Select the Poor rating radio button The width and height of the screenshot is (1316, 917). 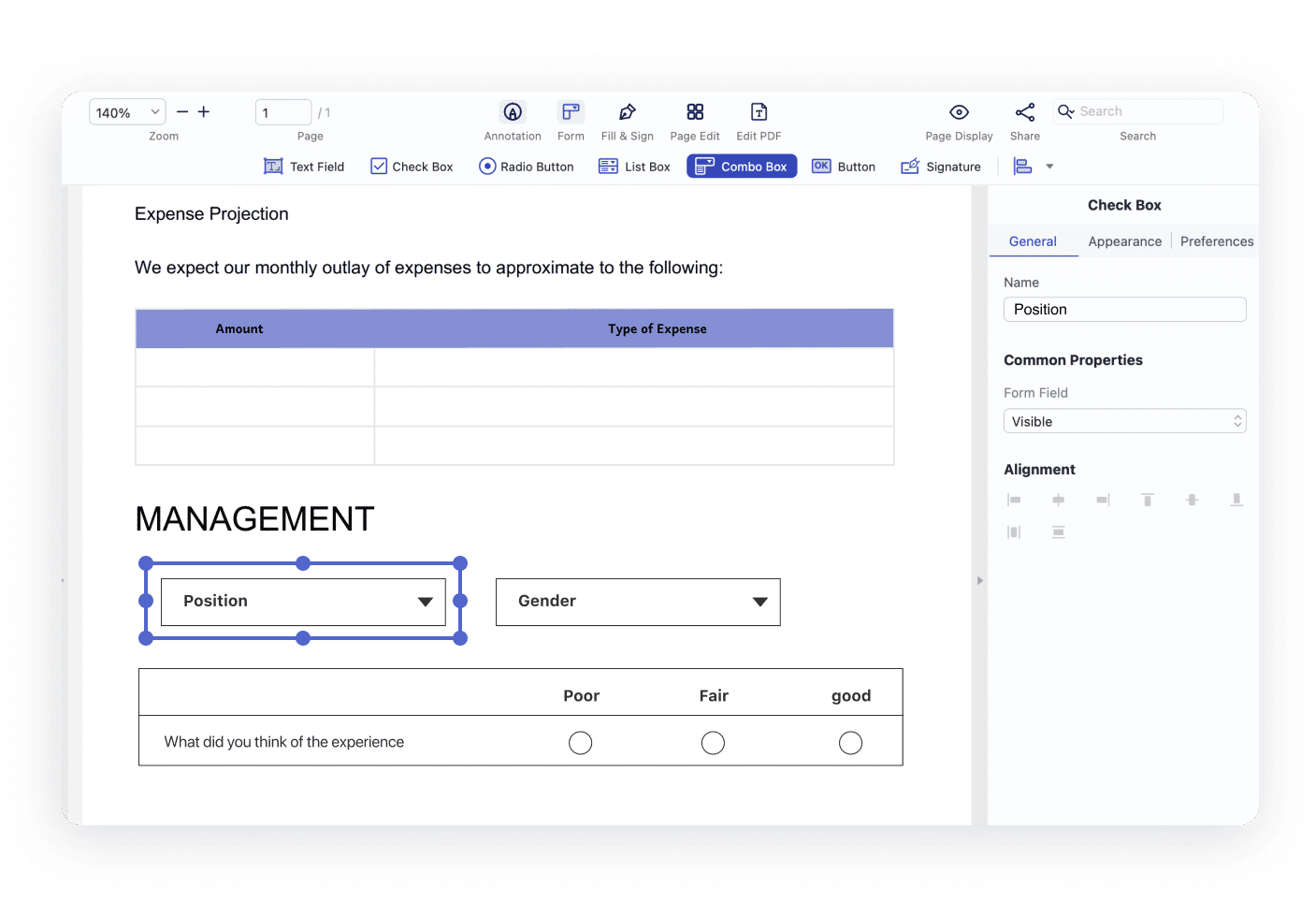tap(580, 742)
